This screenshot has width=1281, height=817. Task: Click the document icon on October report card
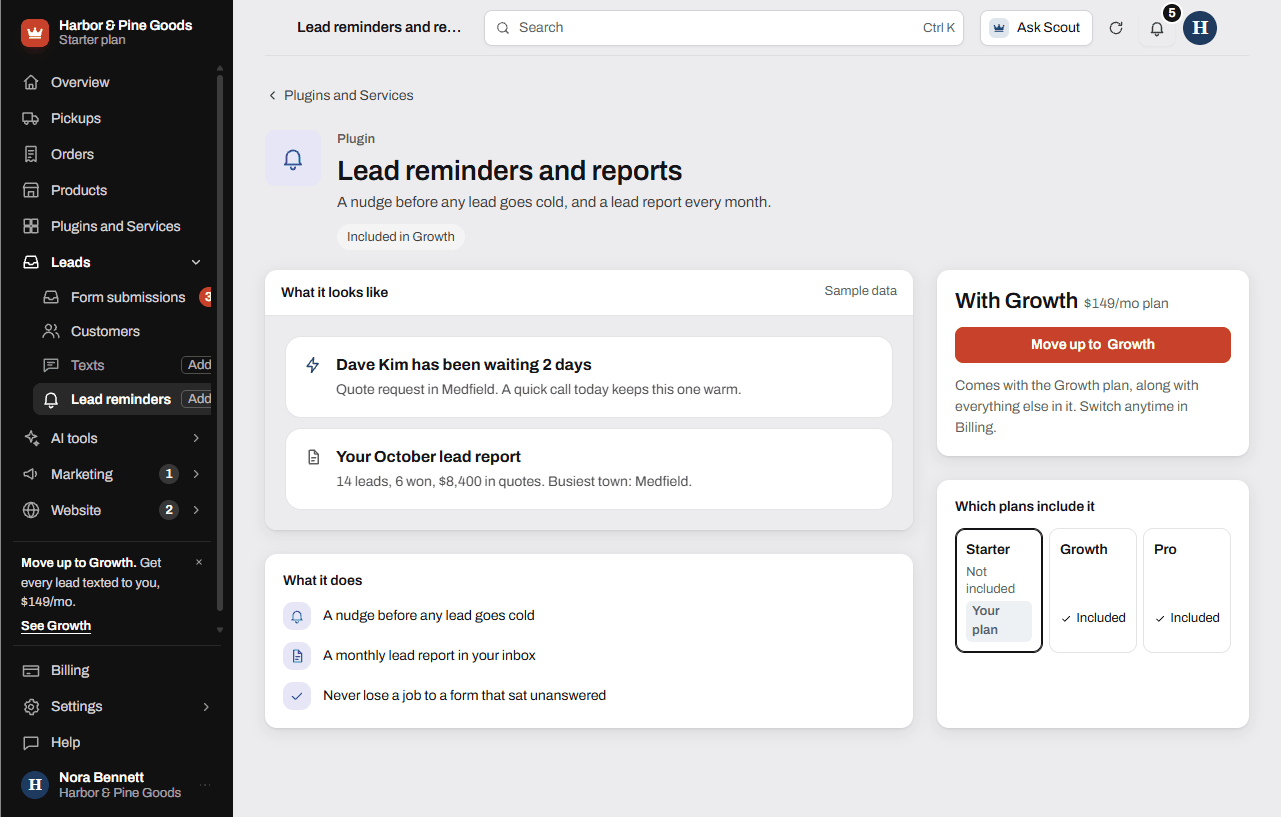click(x=313, y=457)
